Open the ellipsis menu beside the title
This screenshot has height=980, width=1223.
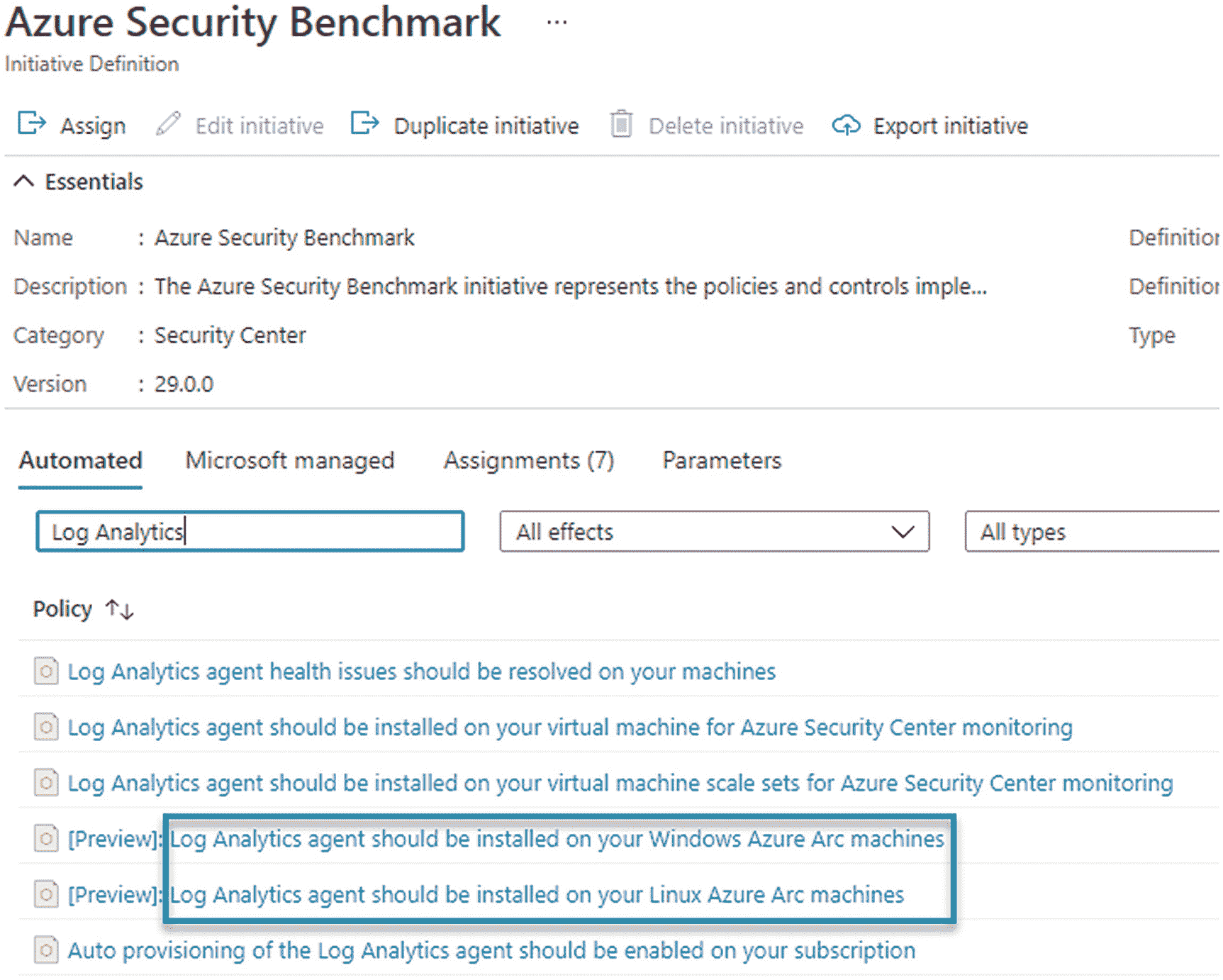click(x=557, y=23)
